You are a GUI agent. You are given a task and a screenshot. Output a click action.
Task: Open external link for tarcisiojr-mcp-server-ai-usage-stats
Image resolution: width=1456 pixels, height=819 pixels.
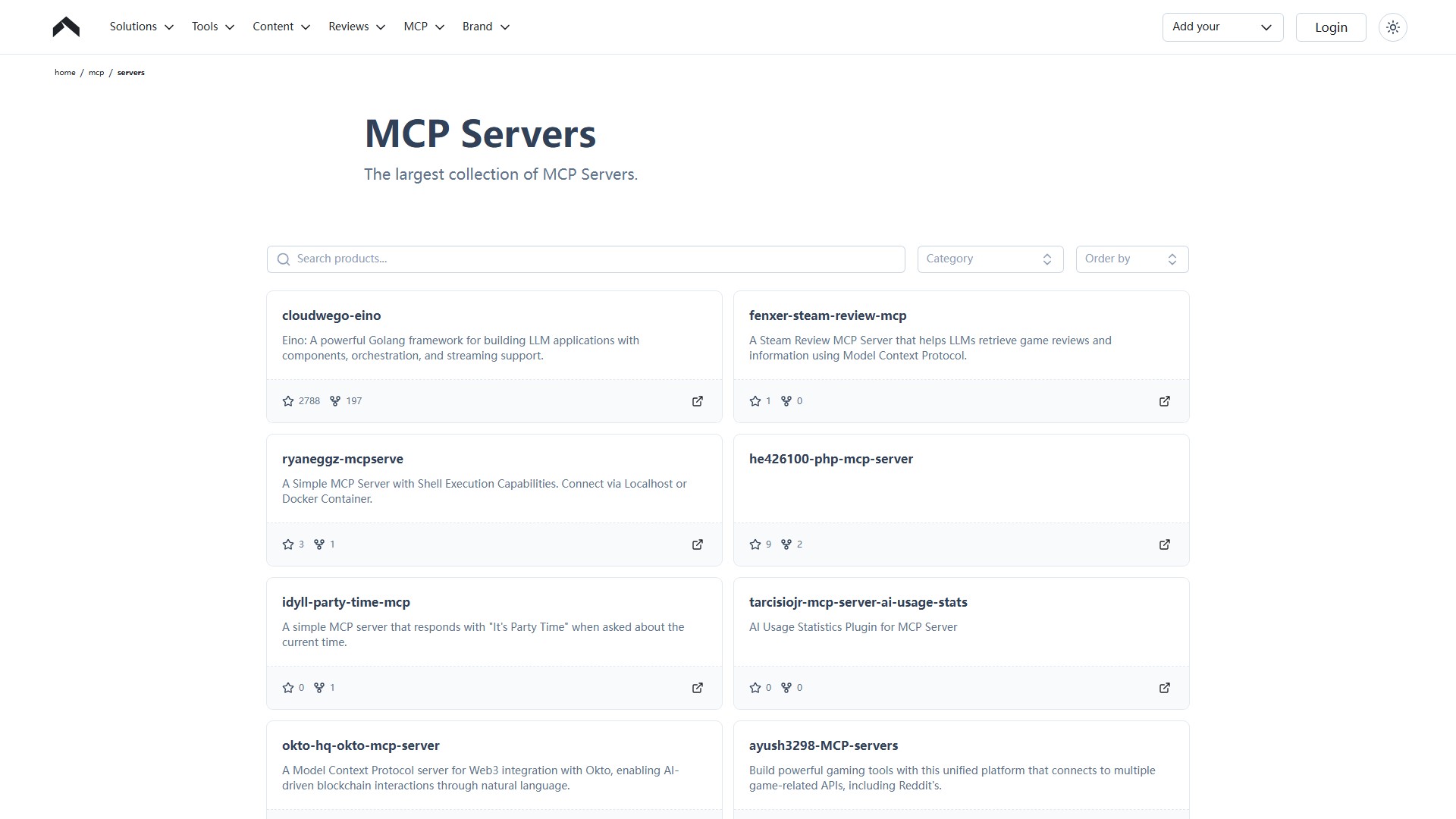pos(1164,688)
